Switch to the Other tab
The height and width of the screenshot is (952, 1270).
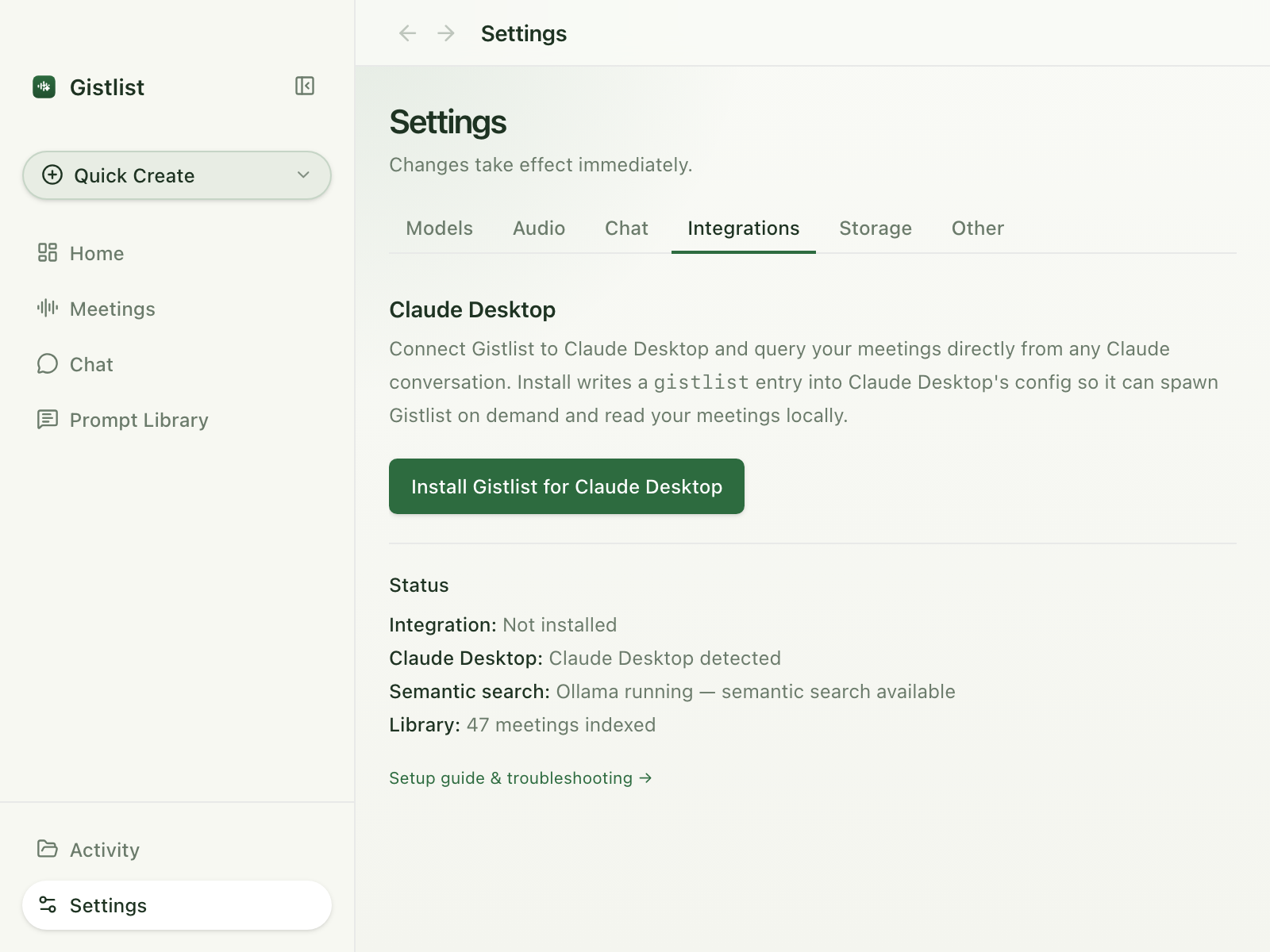pyautogui.click(x=978, y=228)
